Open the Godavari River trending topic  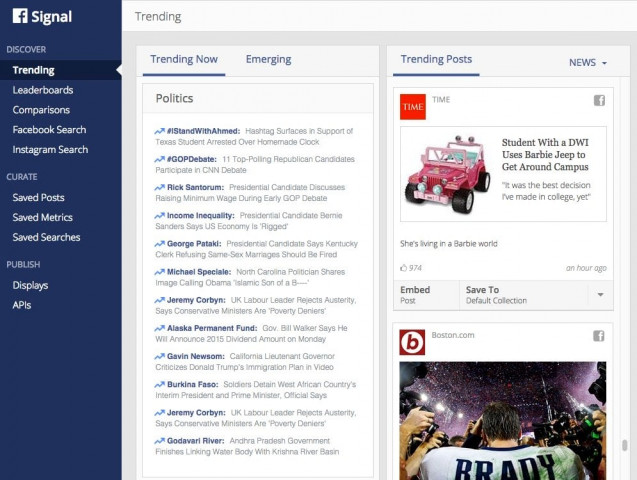click(195, 441)
